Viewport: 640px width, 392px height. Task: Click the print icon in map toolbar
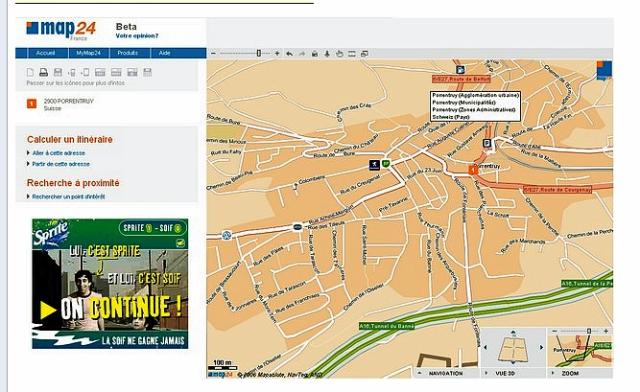coord(315,53)
